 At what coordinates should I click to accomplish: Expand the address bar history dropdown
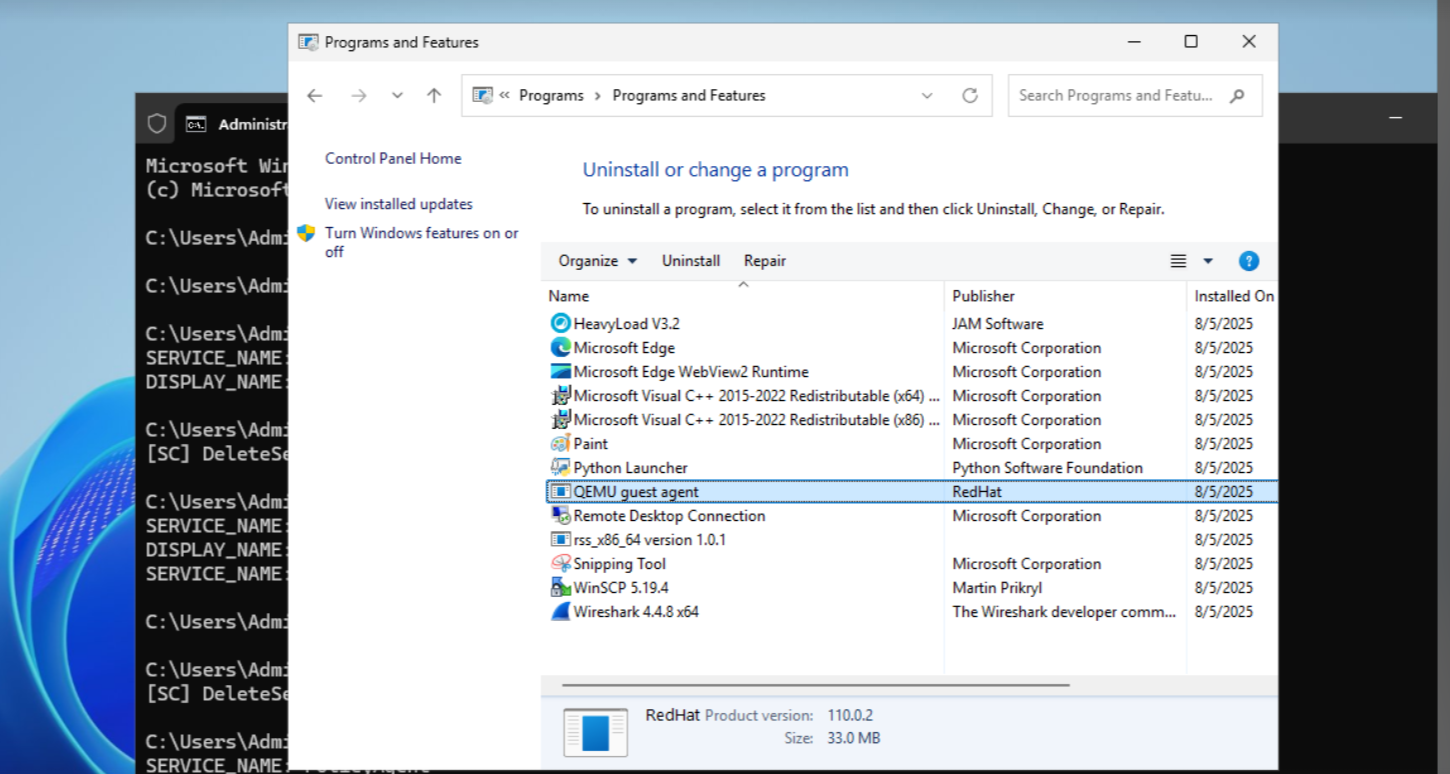[x=927, y=96]
